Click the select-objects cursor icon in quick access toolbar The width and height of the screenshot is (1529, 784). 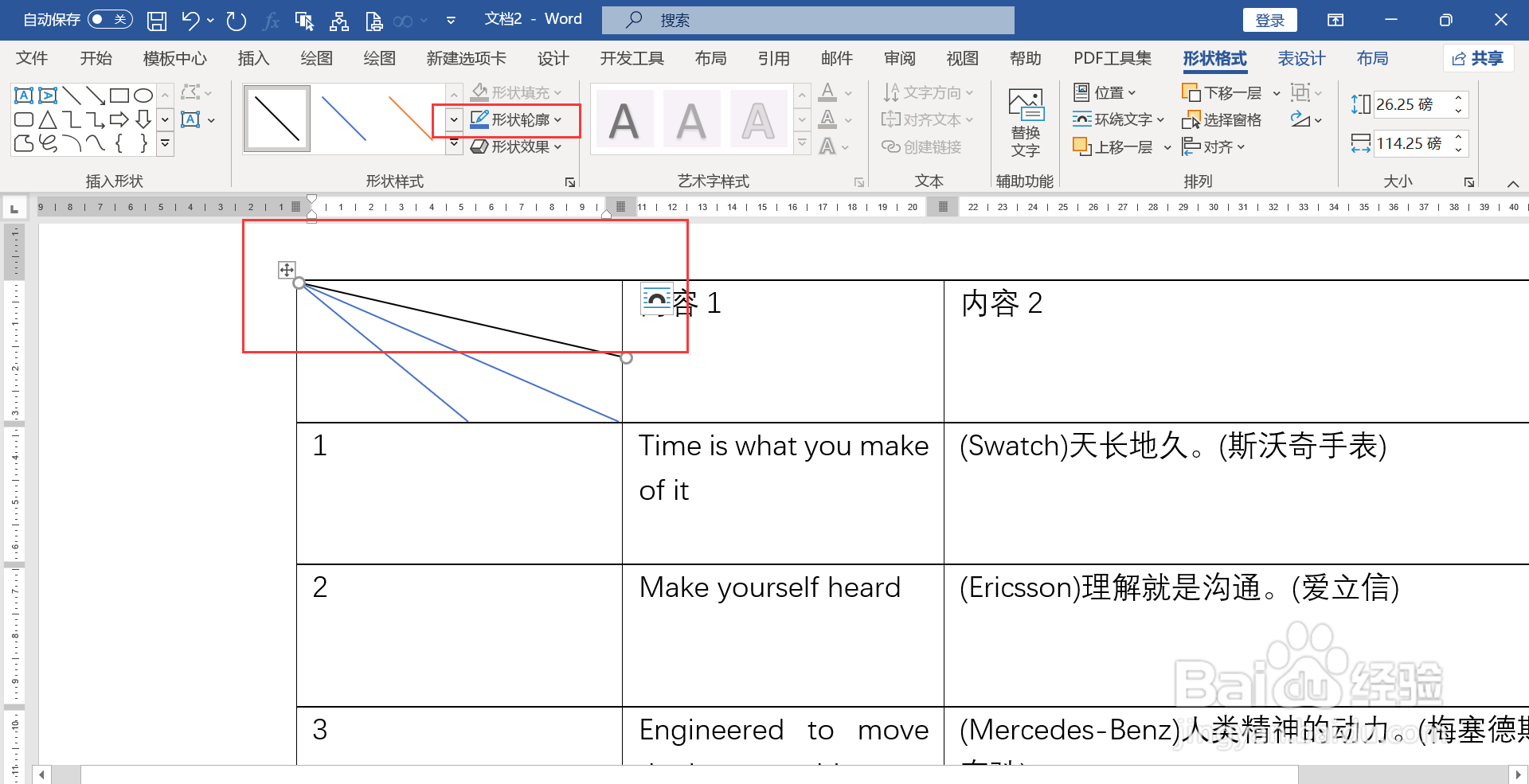click(303, 21)
